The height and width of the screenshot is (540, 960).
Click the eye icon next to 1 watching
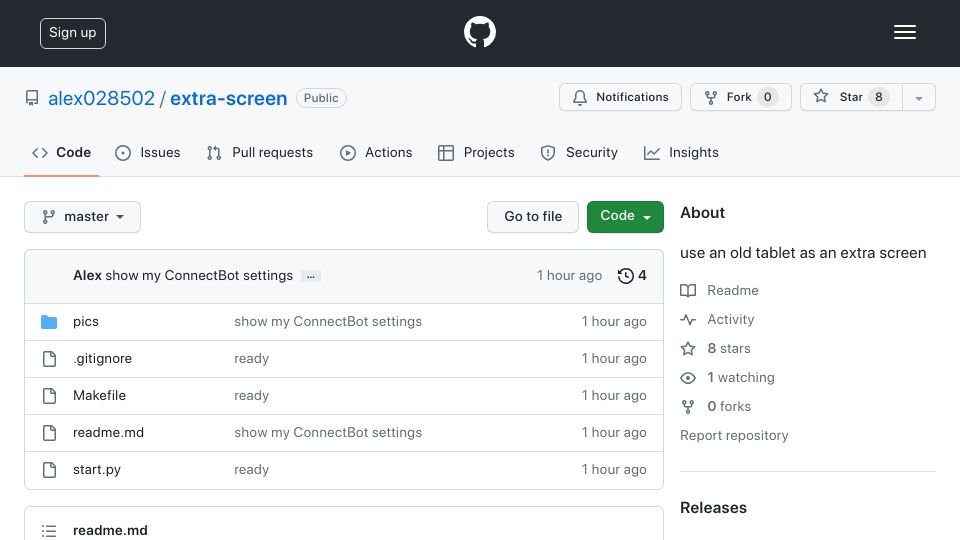coord(688,378)
